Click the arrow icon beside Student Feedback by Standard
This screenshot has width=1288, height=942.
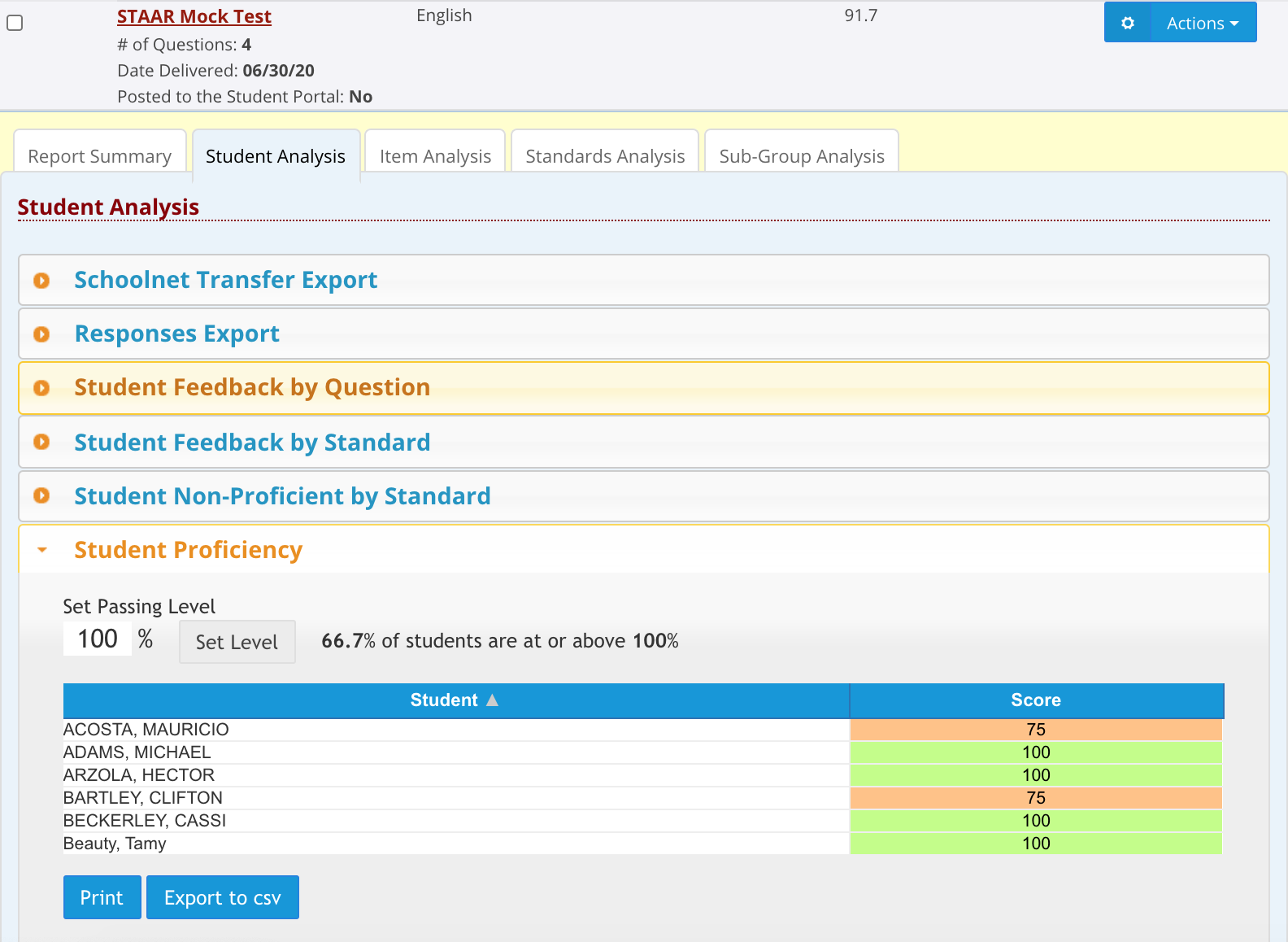(x=41, y=442)
